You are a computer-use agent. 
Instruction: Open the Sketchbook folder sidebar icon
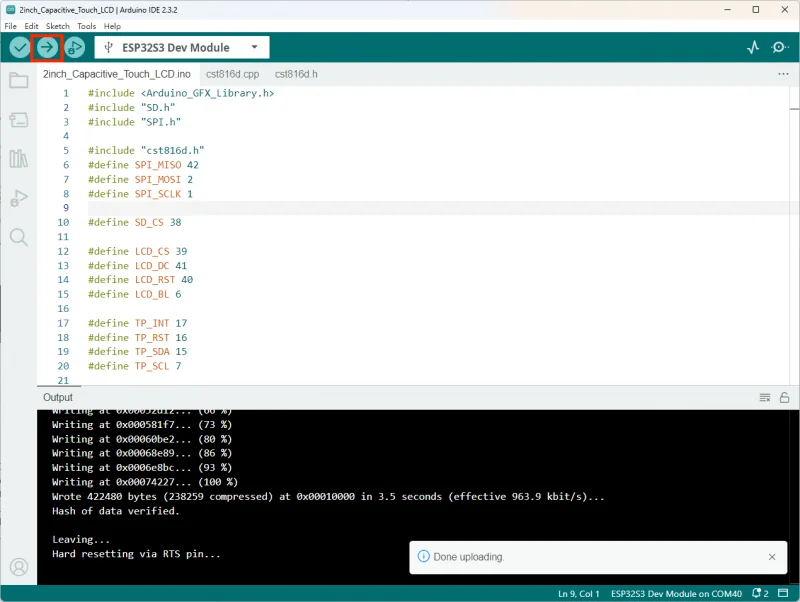tap(19, 81)
